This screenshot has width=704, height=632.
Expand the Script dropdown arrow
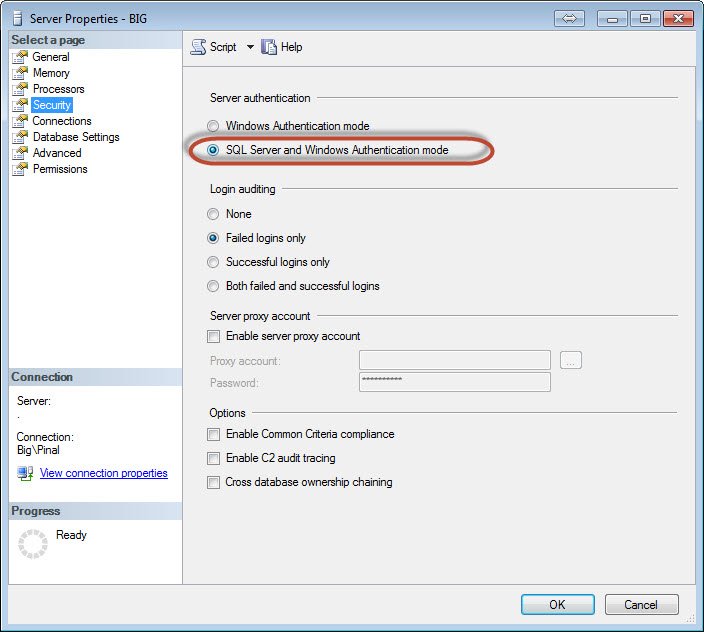click(x=250, y=47)
